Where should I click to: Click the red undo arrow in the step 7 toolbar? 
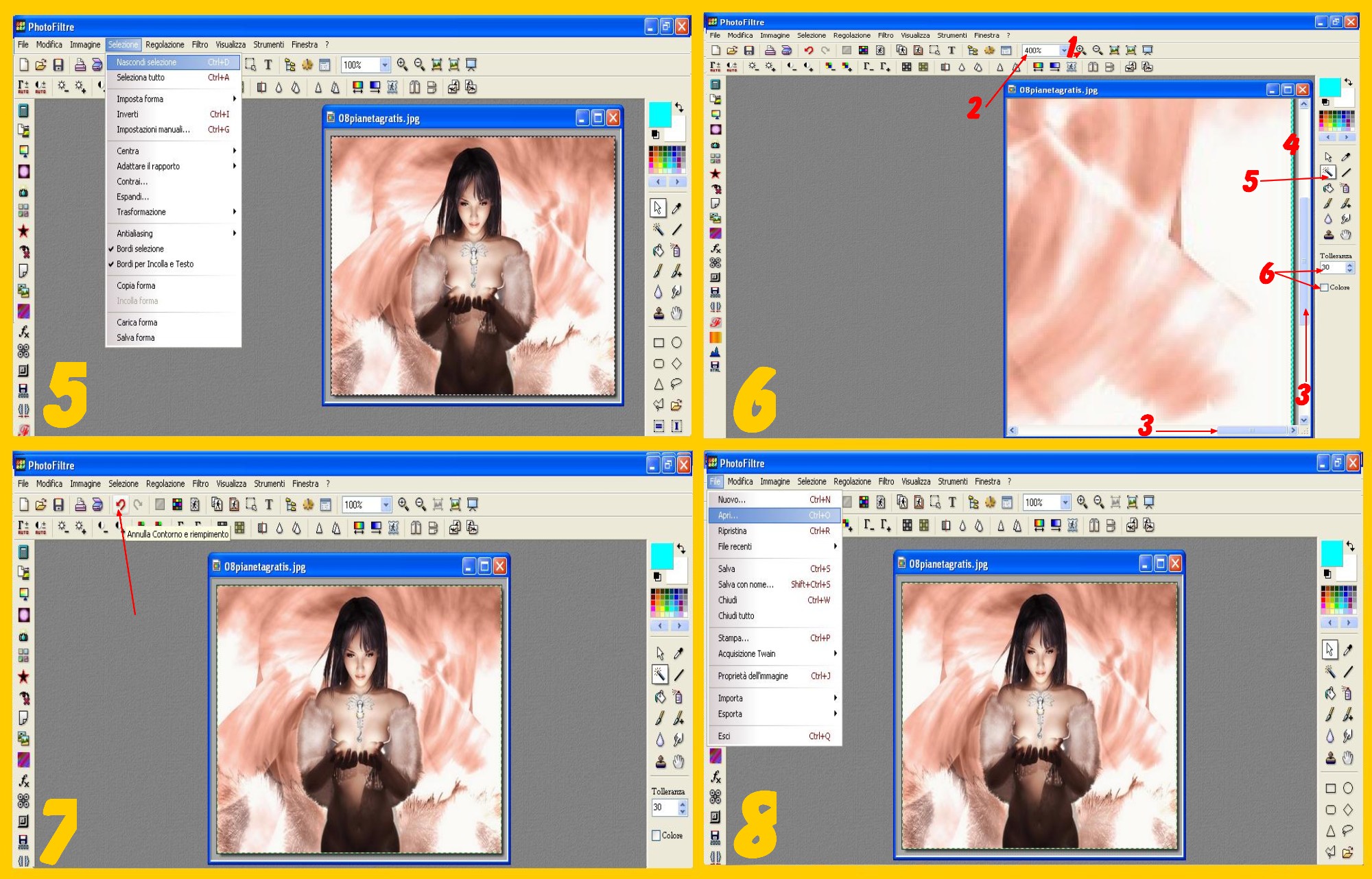120,505
